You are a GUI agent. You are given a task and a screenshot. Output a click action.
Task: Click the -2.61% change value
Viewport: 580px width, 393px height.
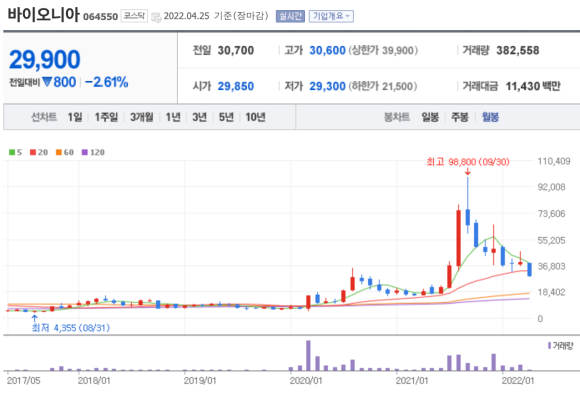pyautogui.click(x=107, y=82)
